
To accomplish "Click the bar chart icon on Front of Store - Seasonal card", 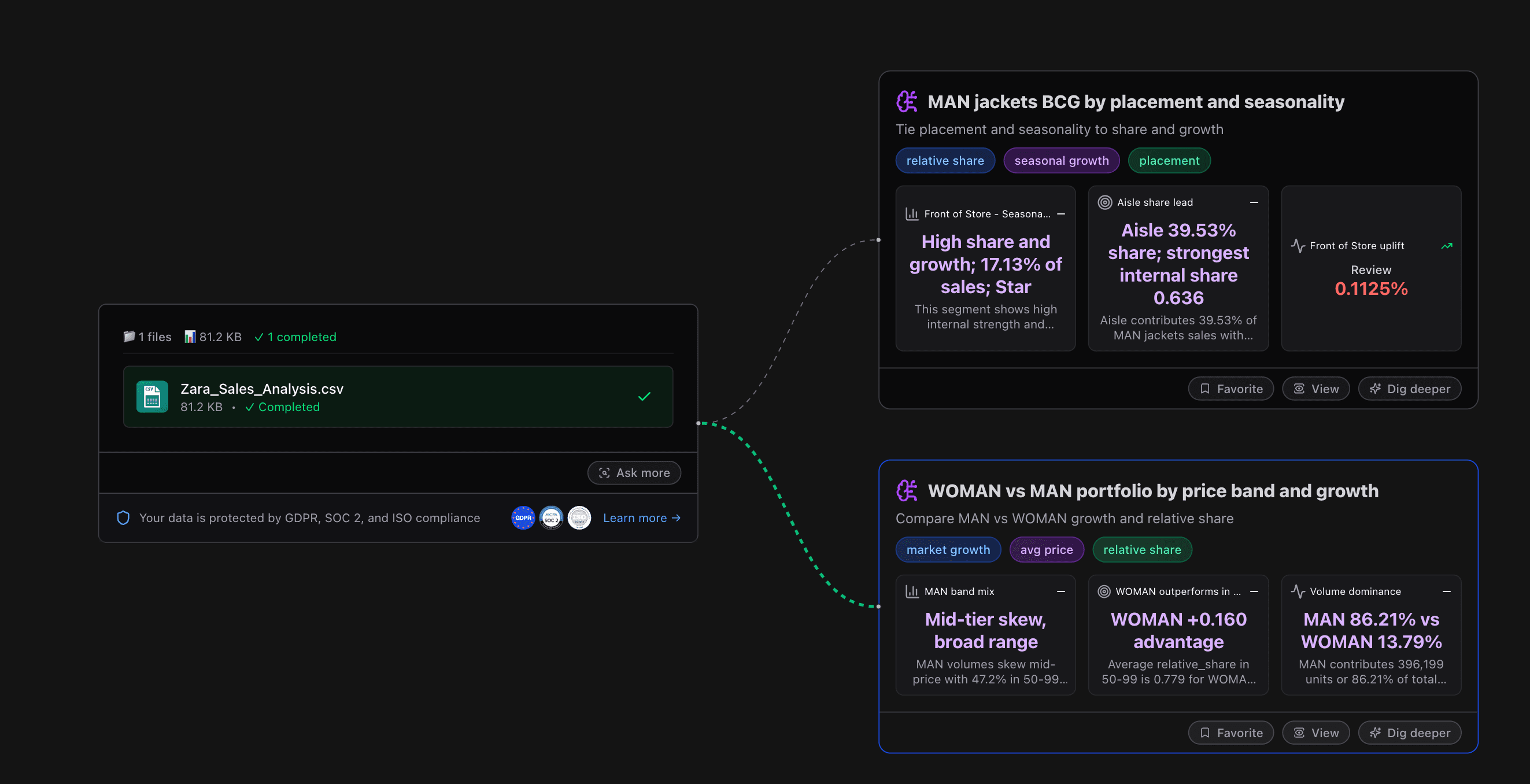I will (x=912, y=214).
